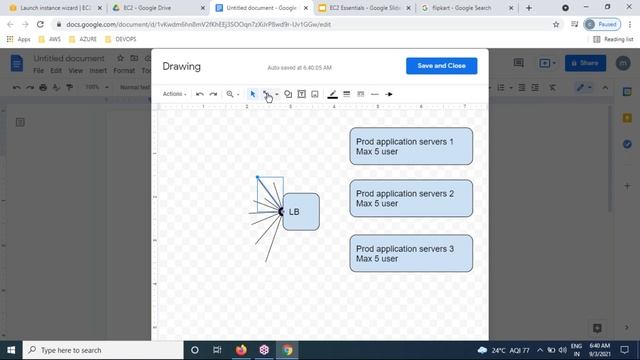The image size is (640, 360).
Task: Open the DEVOPS bookmarks folder
Action: pos(120,39)
